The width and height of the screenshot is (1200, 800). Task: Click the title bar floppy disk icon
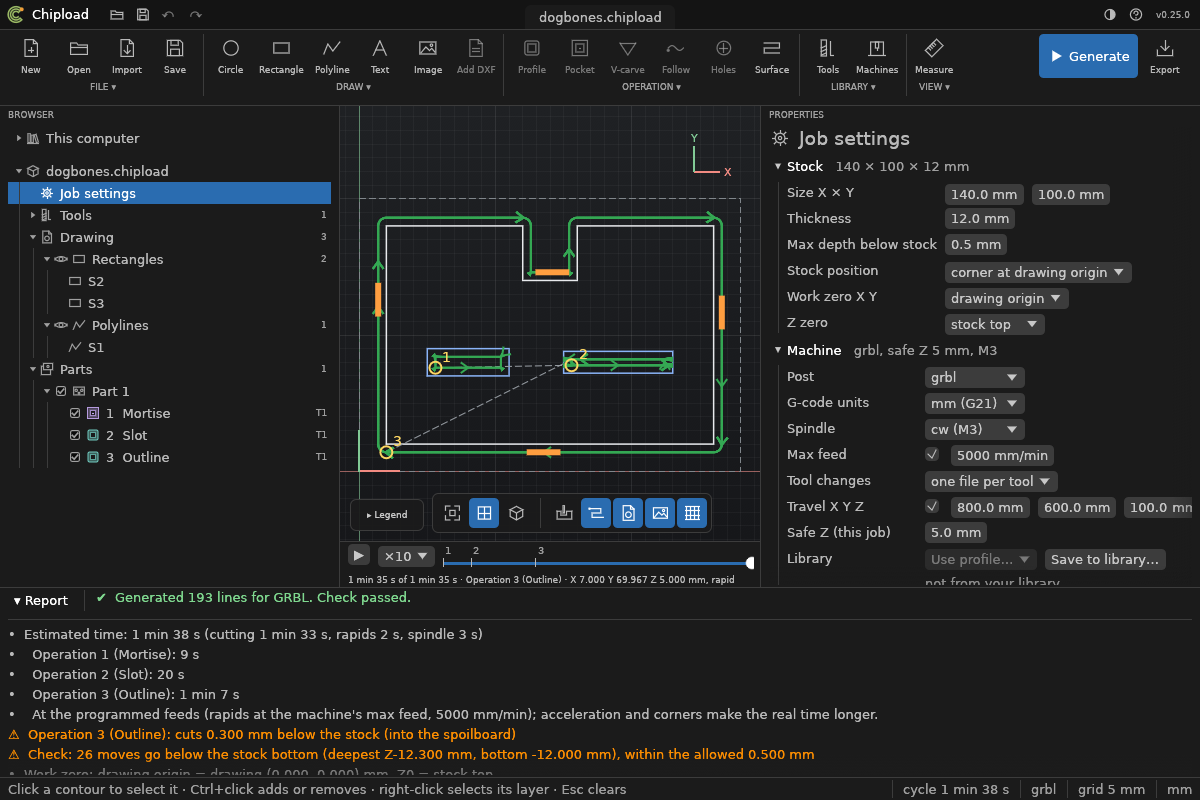click(x=143, y=15)
